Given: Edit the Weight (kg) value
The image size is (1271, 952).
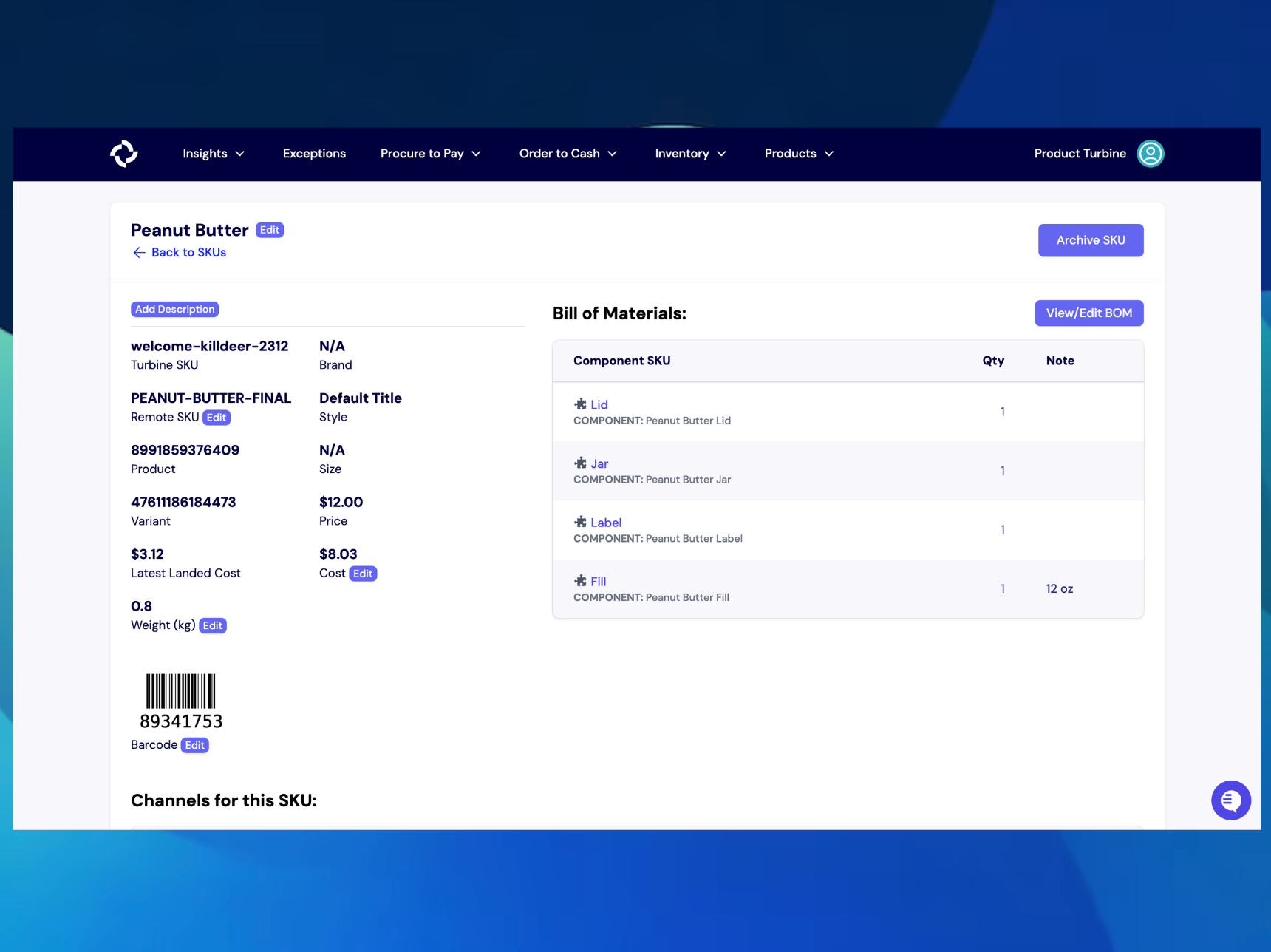Looking at the screenshot, I should coord(213,626).
